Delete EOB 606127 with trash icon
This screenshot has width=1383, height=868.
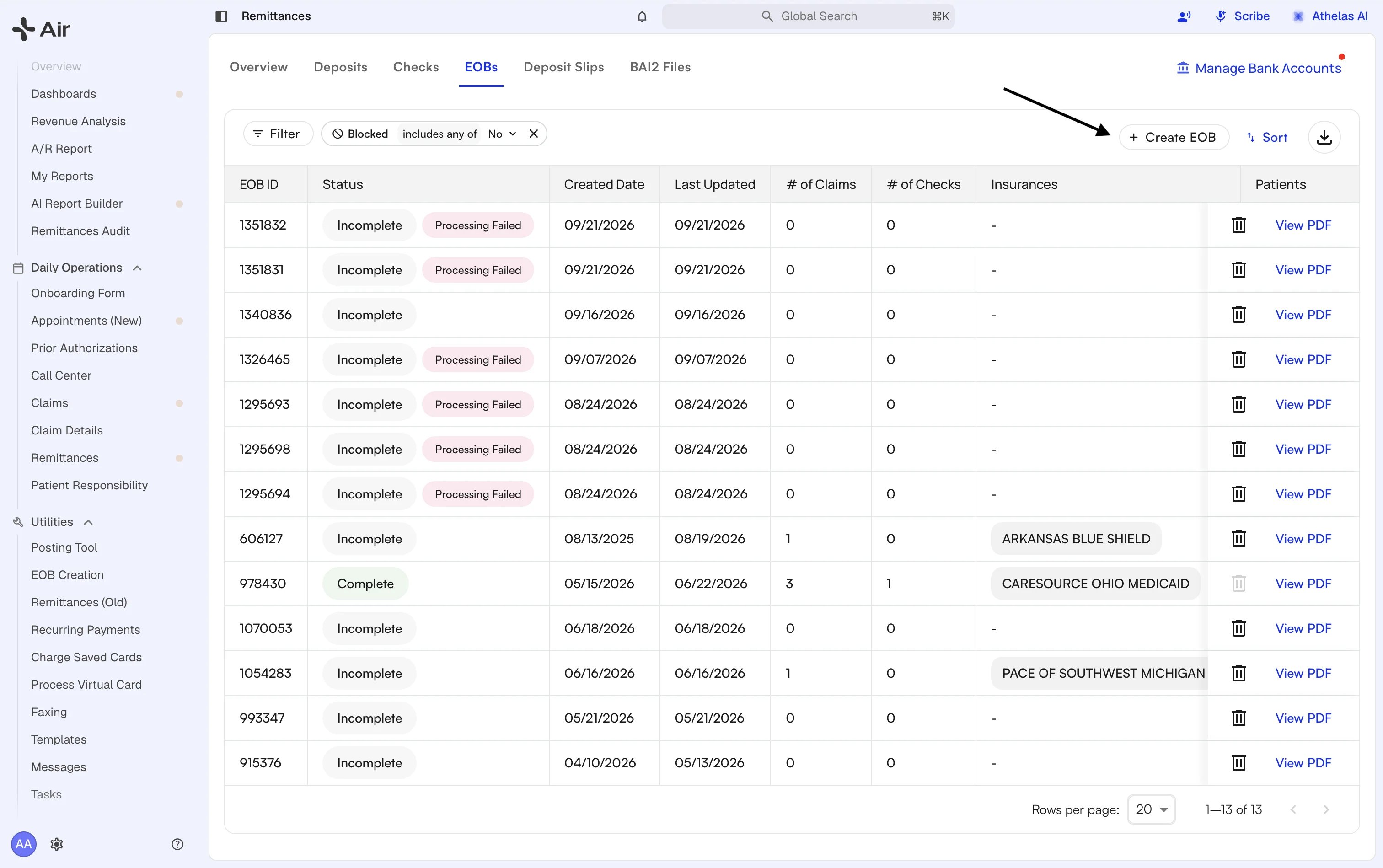[x=1238, y=538]
